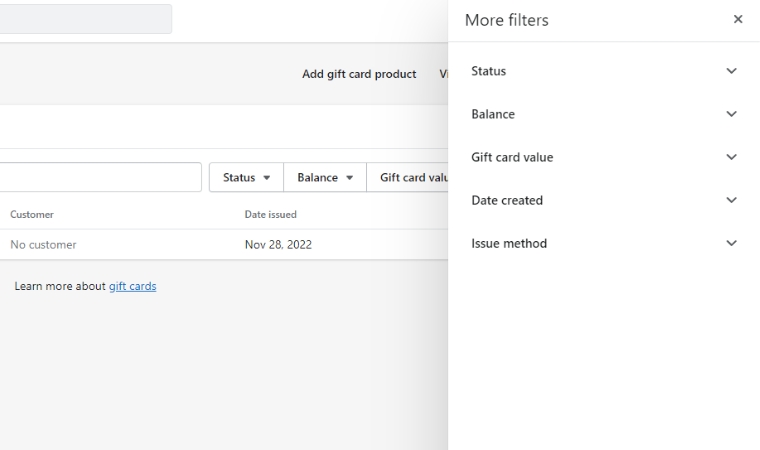Open the Gift card value filter button in table bar
Viewport: 760px width, 450px height.
(410, 178)
